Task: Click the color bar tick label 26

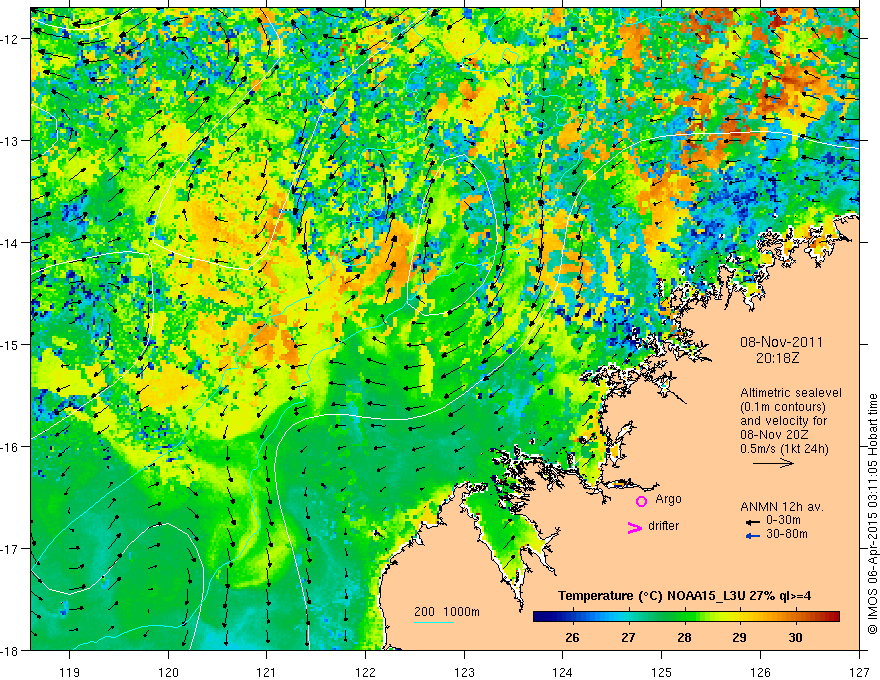Action: 572,638
